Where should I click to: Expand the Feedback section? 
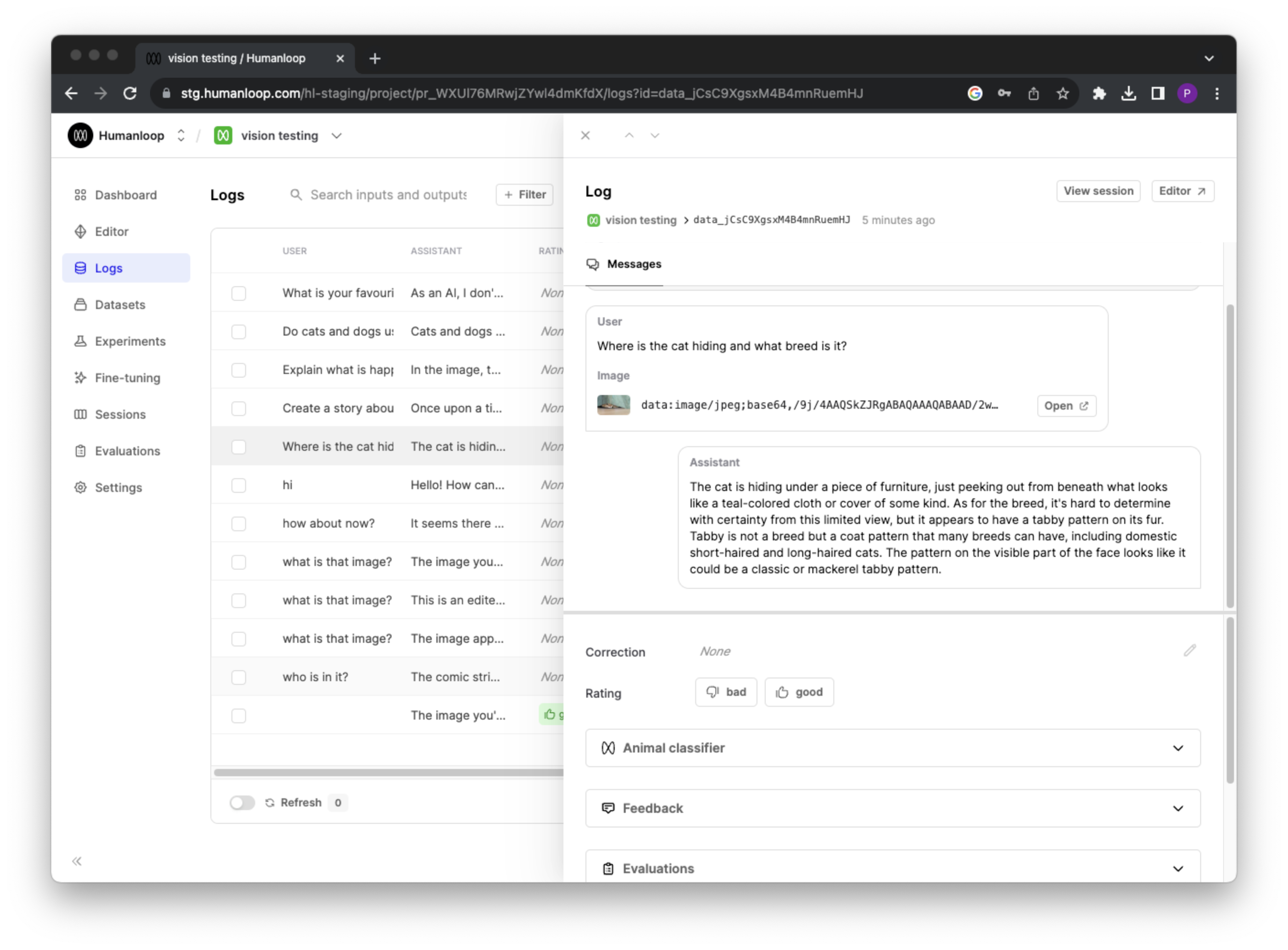[x=893, y=809]
